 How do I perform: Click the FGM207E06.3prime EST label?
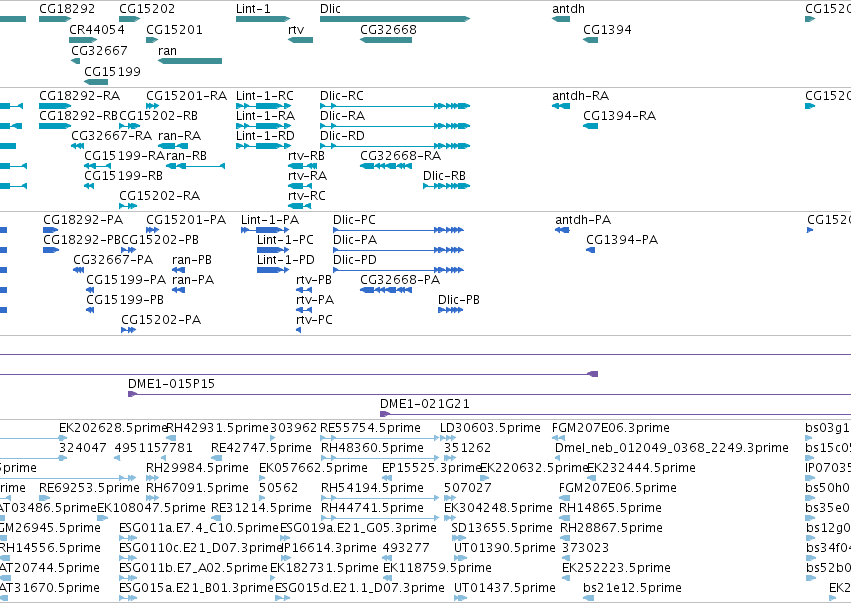[x=611, y=428]
